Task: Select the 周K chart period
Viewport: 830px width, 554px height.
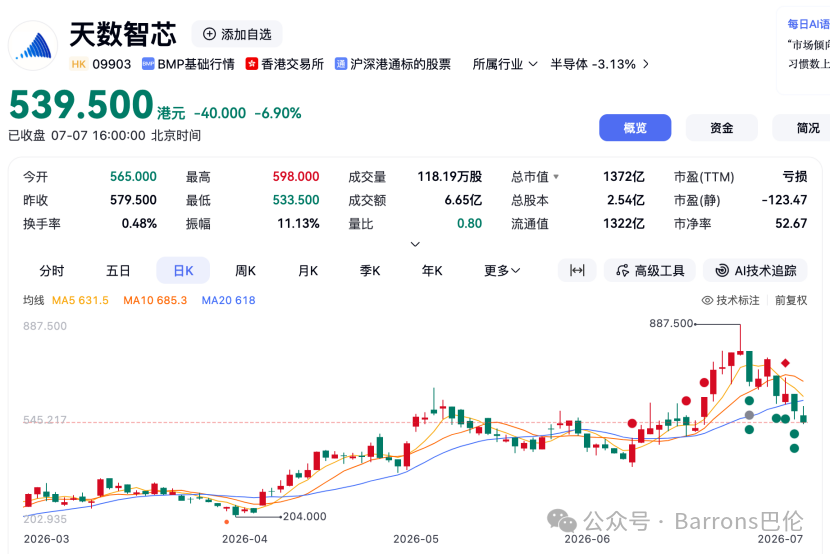Action: [246, 271]
